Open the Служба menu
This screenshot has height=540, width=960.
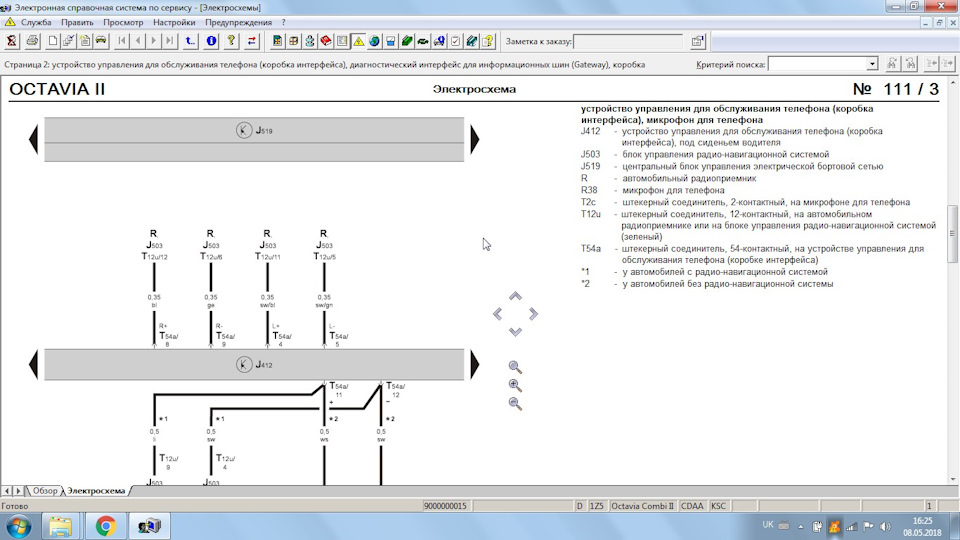pos(36,23)
